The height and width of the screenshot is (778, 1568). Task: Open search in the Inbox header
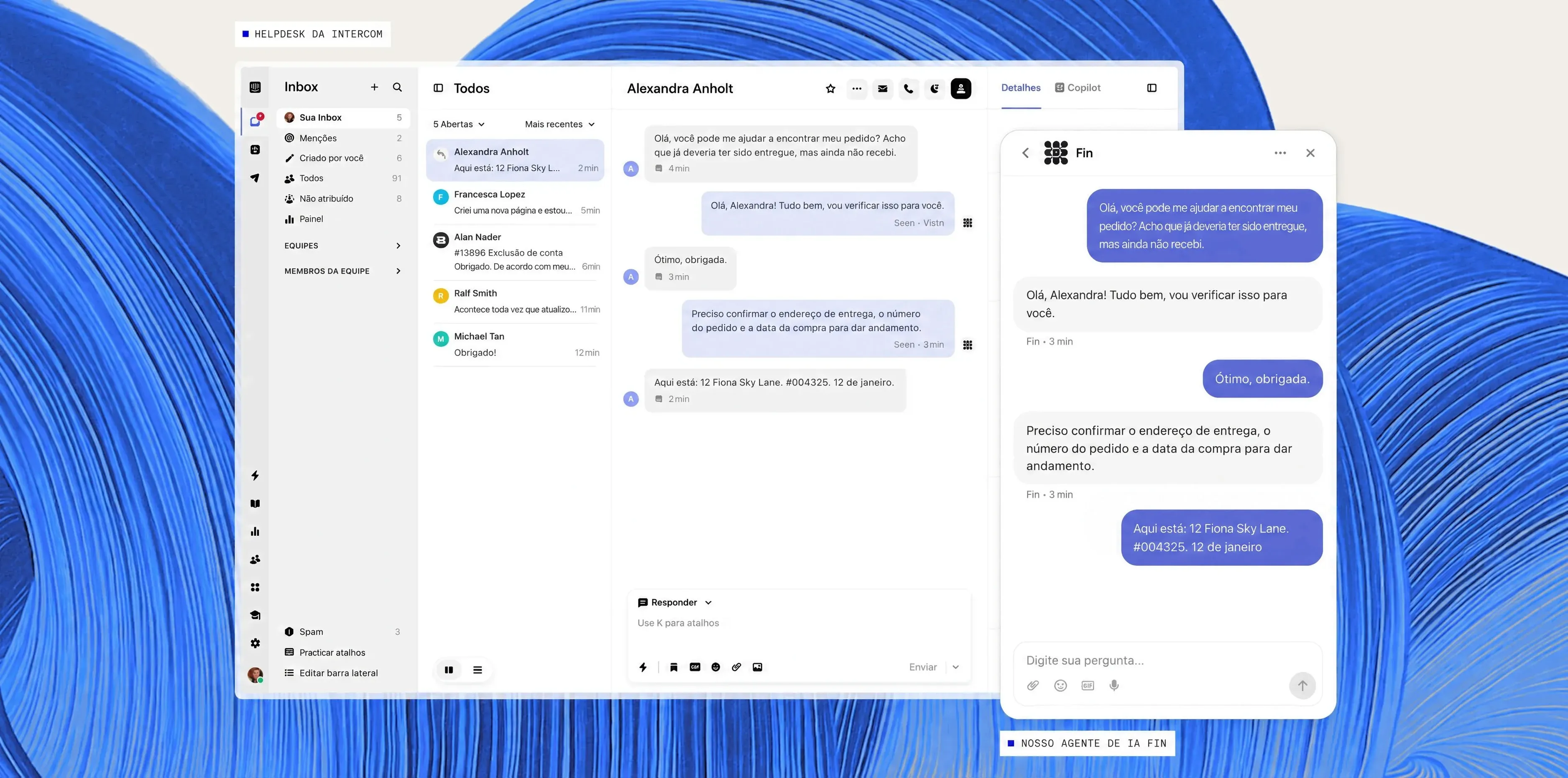(x=398, y=87)
